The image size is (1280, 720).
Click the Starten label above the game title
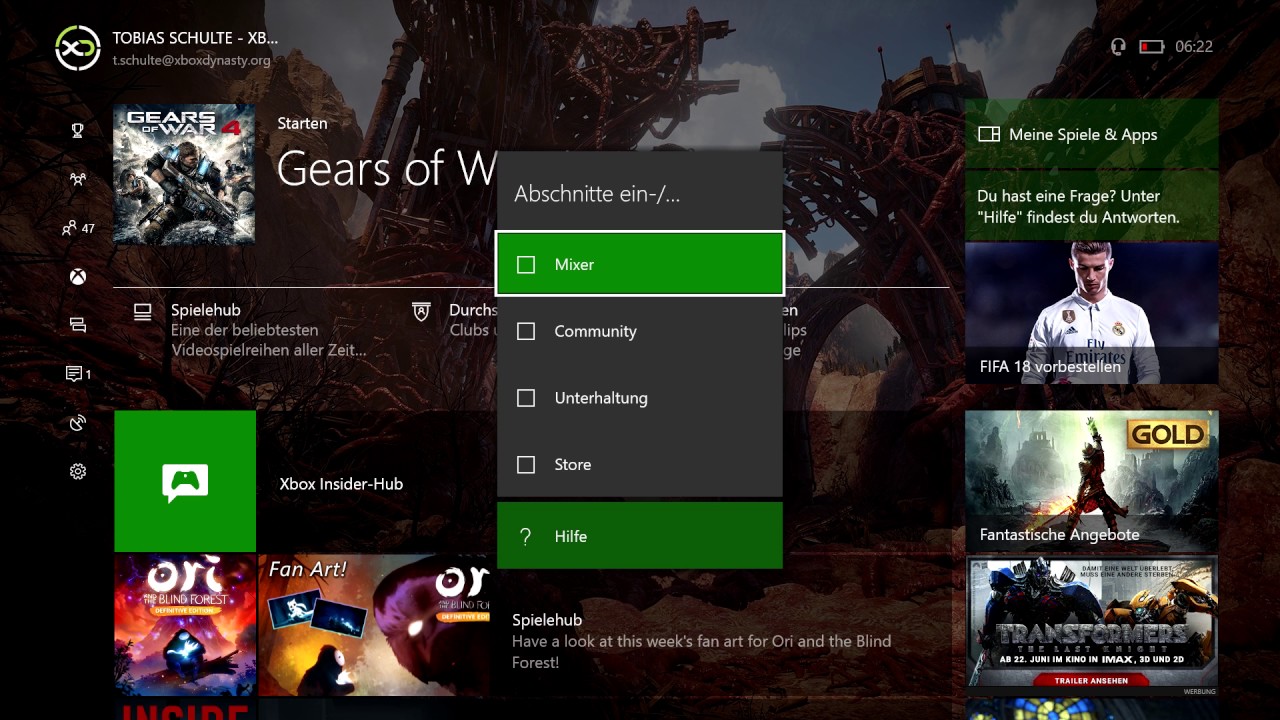click(302, 123)
